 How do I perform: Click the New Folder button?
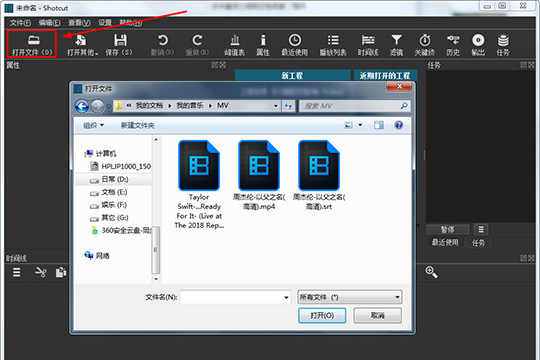[137, 125]
